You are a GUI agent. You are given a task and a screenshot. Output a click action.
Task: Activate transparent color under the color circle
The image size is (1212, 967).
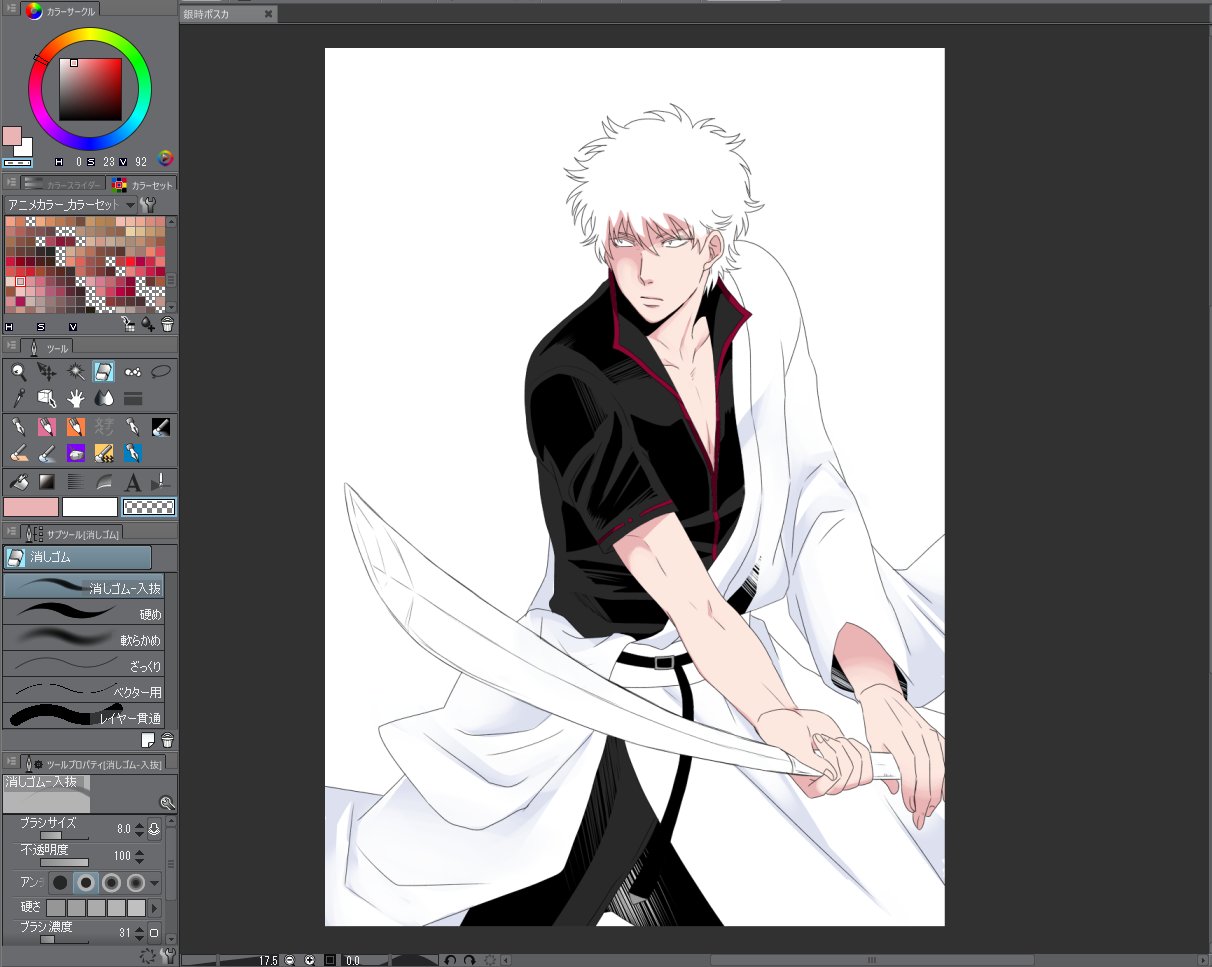[x=17, y=162]
